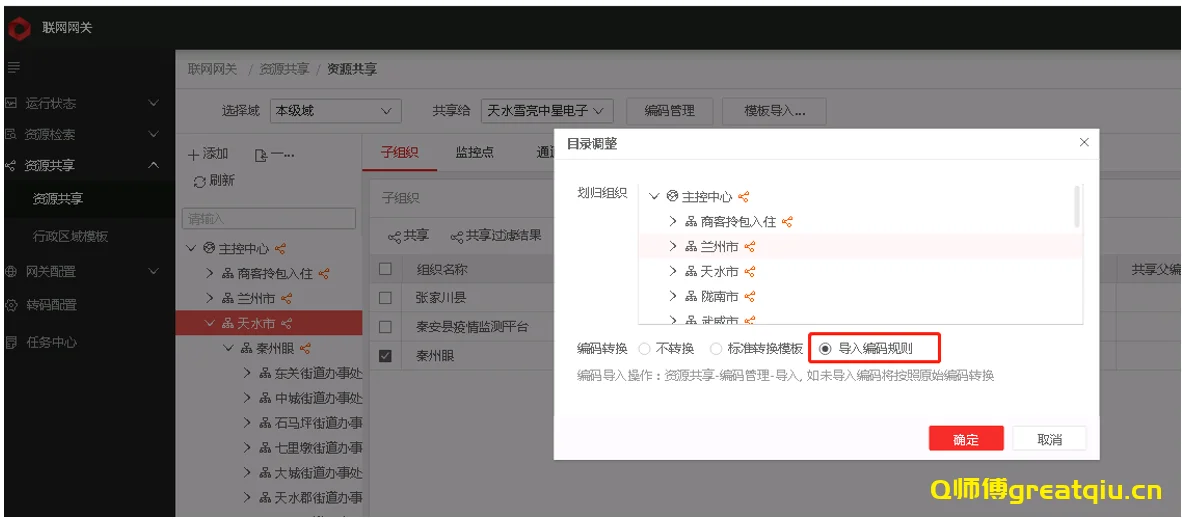
Task: Collapse the 资源共享 sidebar chevron
Action: (x=153, y=164)
